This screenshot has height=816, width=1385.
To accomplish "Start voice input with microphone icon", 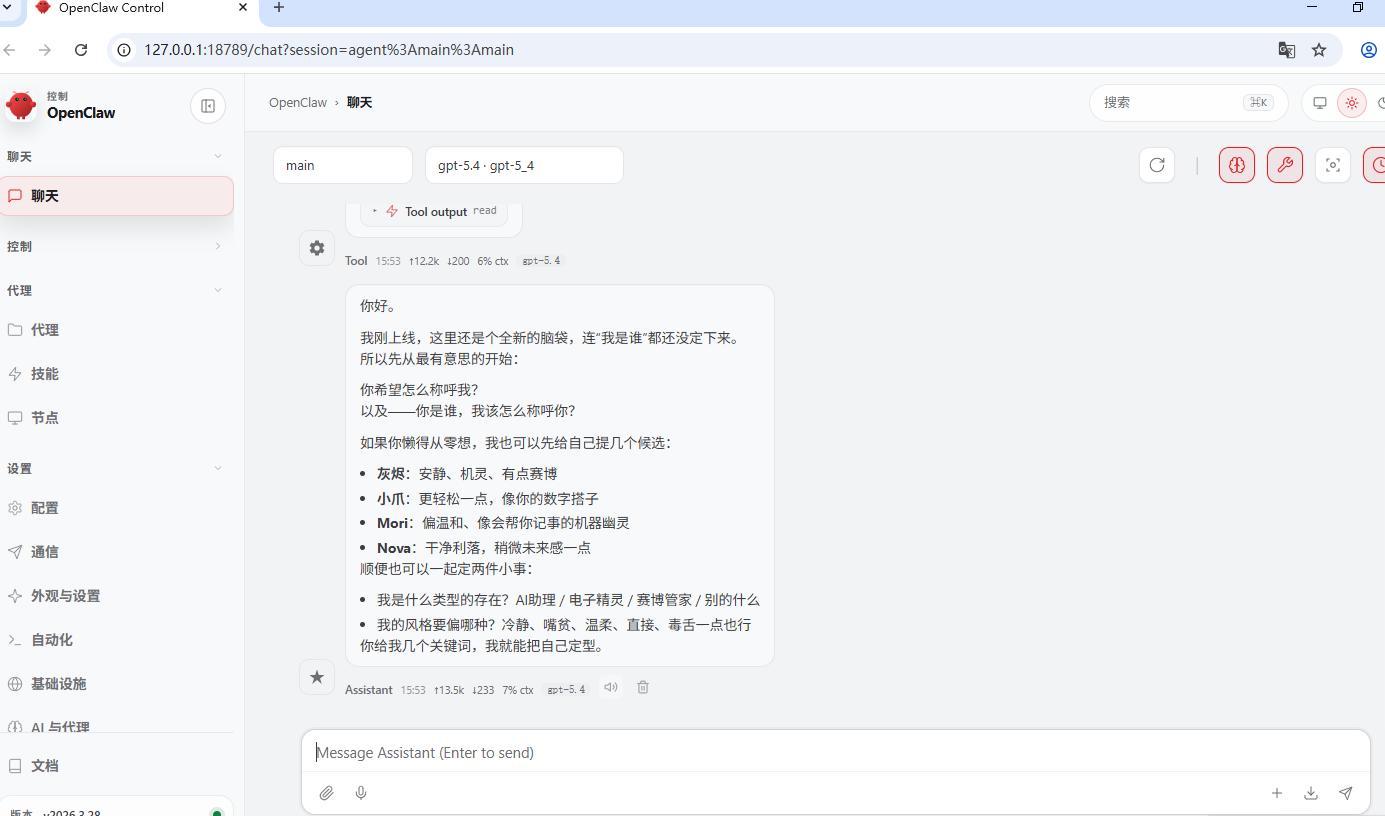I will [x=361, y=793].
